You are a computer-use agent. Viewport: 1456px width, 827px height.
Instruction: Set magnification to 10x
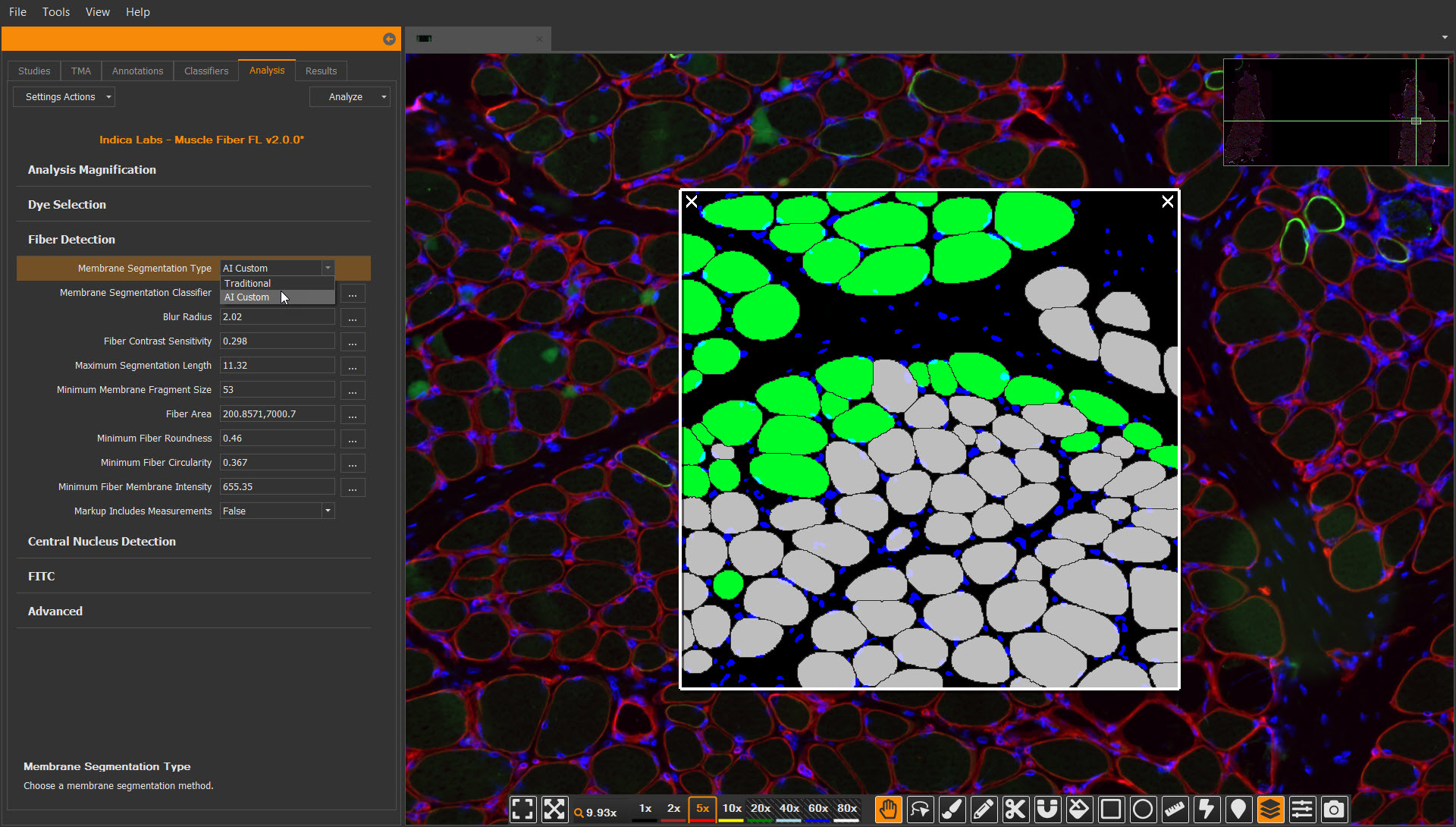point(731,809)
